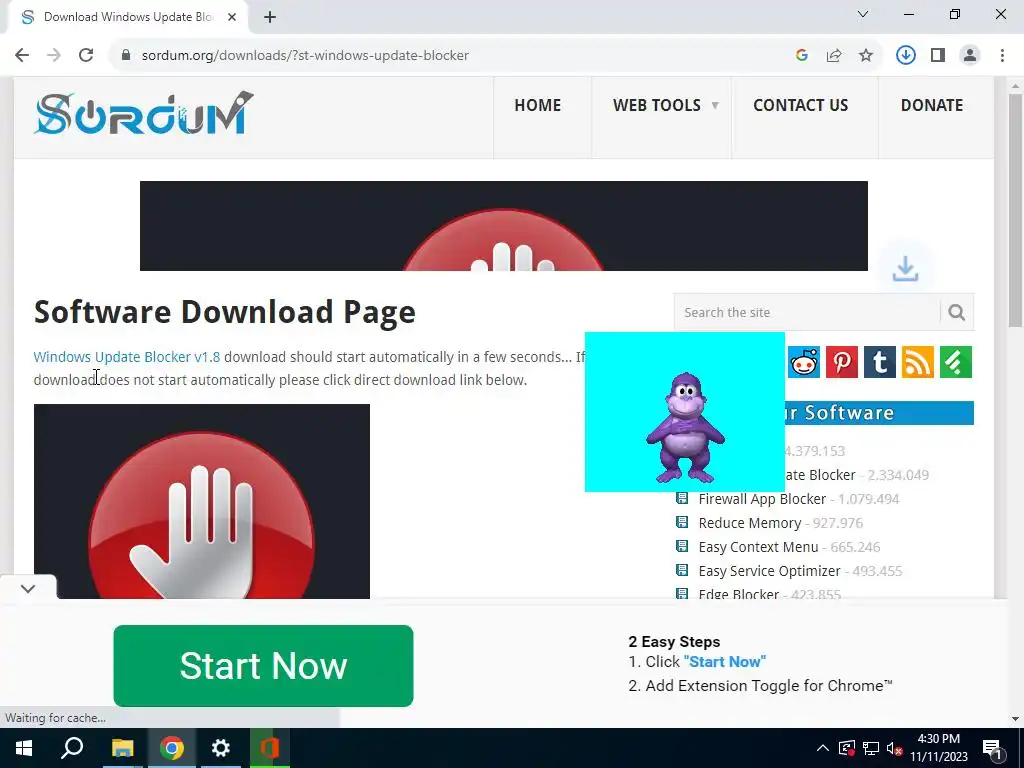Viewport: 1024px width, 768px height.
Task: Click the page vertical scrollbar thumb
Action: tap(1015, 210)
